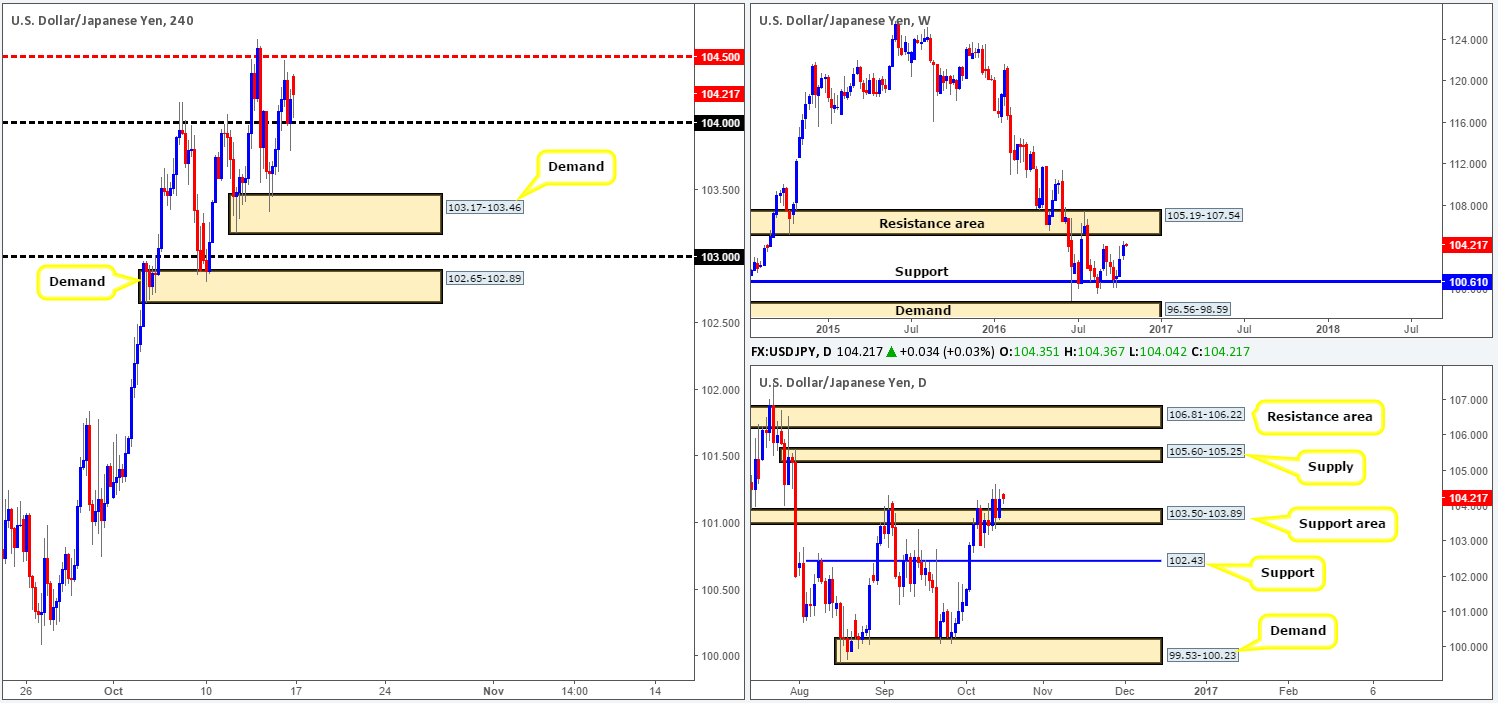This screenshot has height=703, width=1498.
Task: Click the 14:00 time axis label
Action: pyautogui.click(x=575, y=691)
